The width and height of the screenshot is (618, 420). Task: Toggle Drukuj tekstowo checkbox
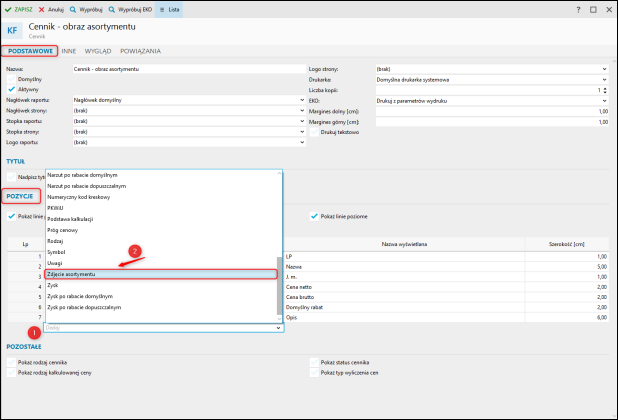(x=314, y=132)
